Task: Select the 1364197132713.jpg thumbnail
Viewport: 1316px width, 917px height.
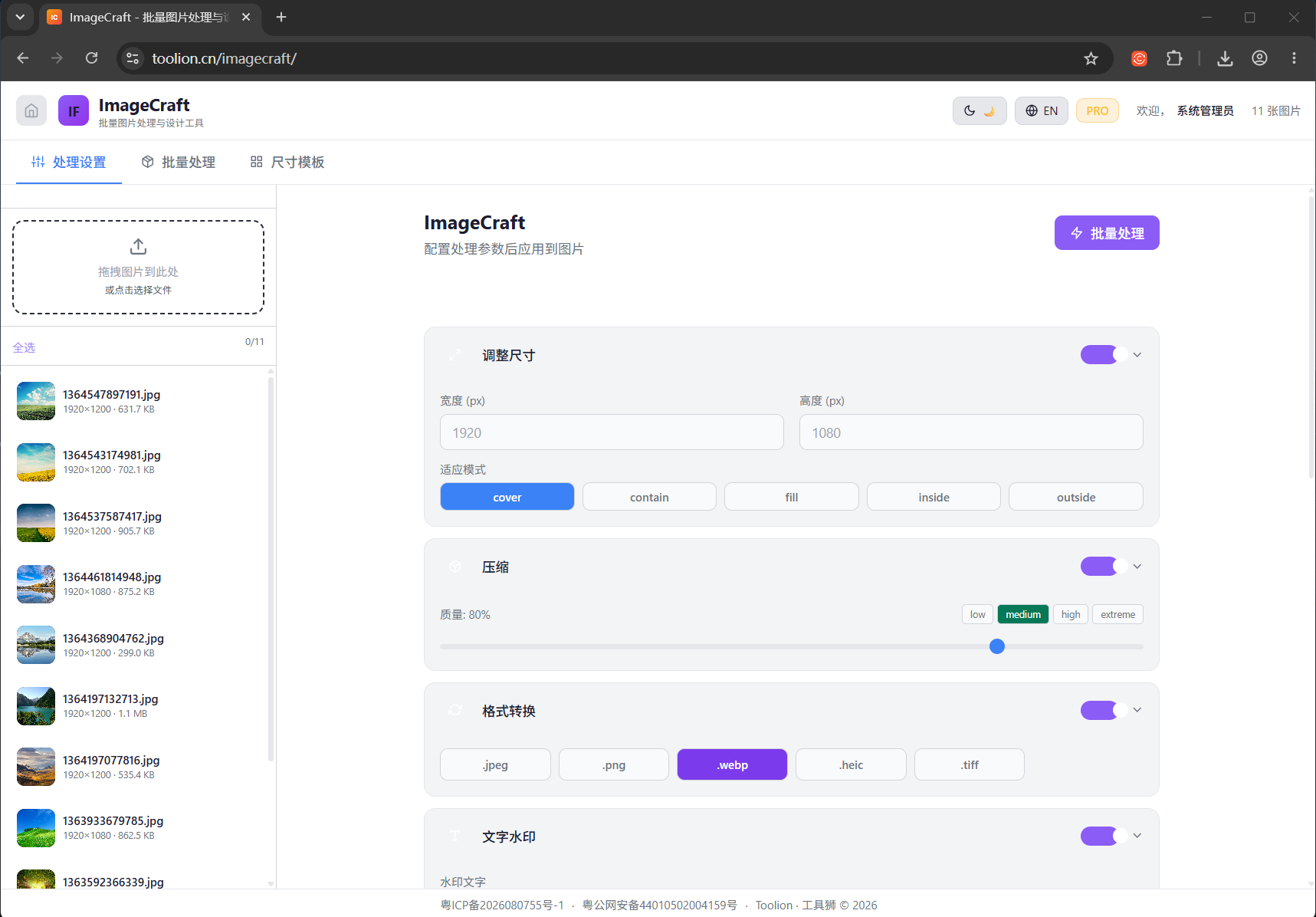Action: click(36, 706)
